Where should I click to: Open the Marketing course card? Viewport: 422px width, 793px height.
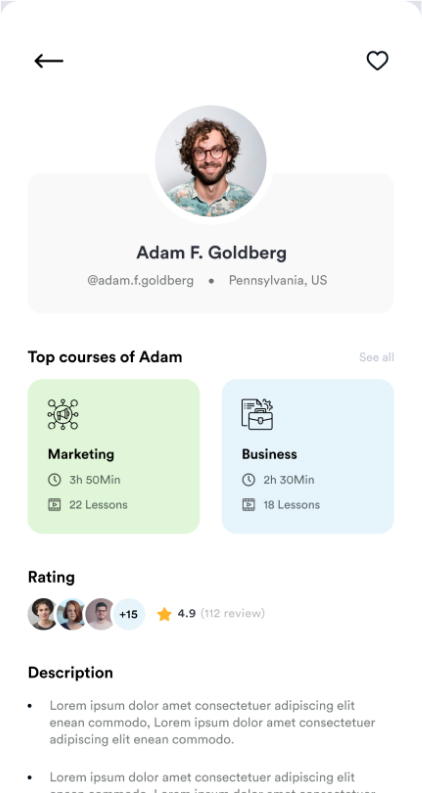tap(113, 456)
